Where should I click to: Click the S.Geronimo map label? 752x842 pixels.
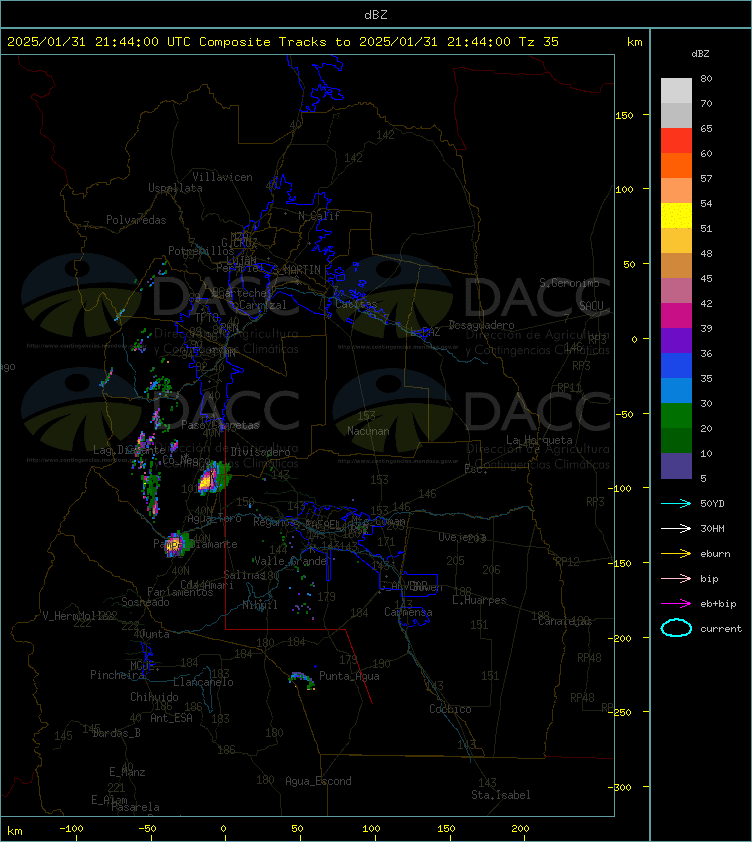(x=569, y=283)
